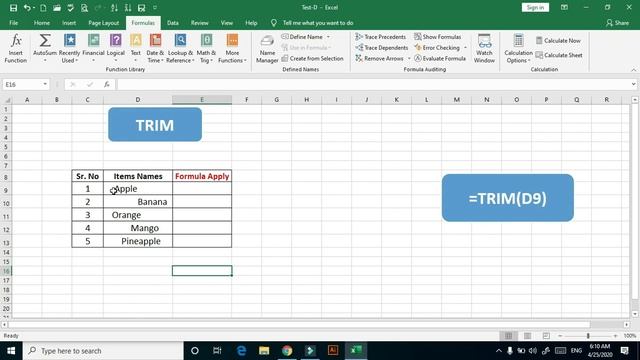The image size is (640, 360).
Task: Click Create from Selection
Action: [x=312, y=59]
